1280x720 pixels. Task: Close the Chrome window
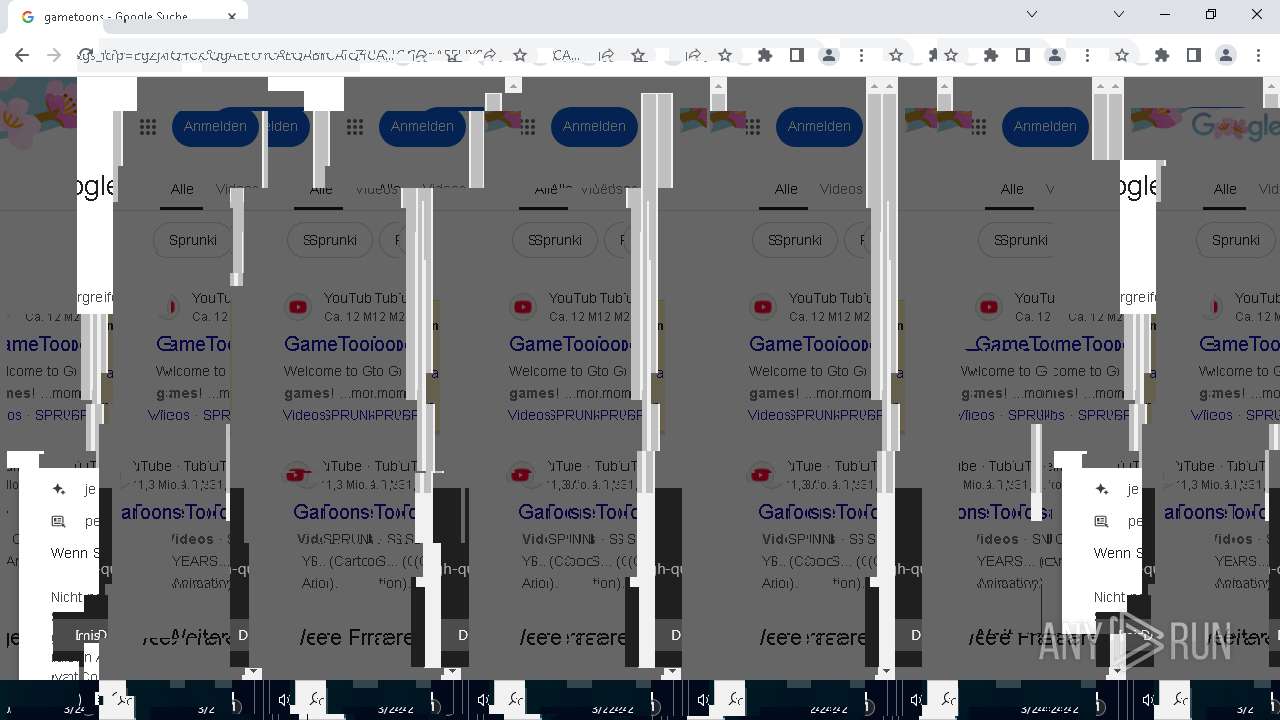click(1257, 15)
